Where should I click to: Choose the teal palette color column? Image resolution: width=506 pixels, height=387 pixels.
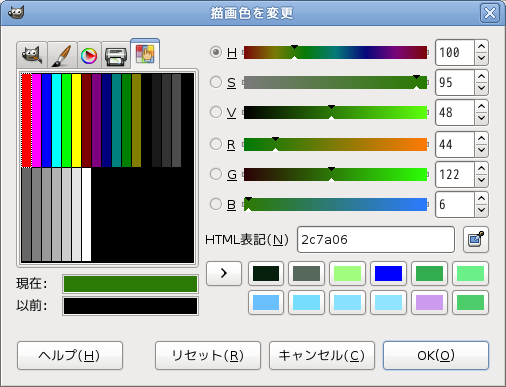click(x=116, y=120)
